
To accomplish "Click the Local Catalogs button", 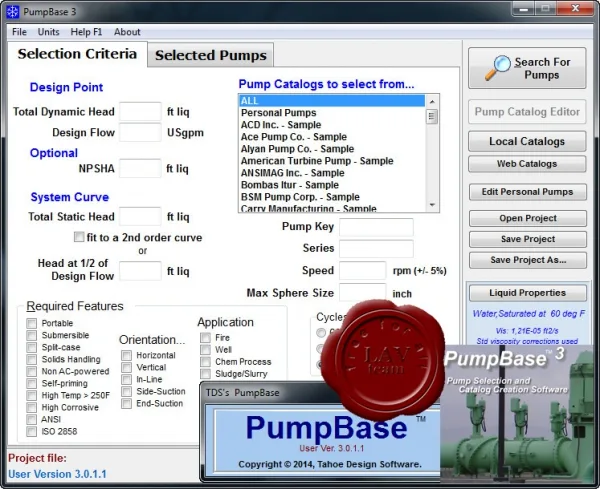I will (x=527, y=142).
